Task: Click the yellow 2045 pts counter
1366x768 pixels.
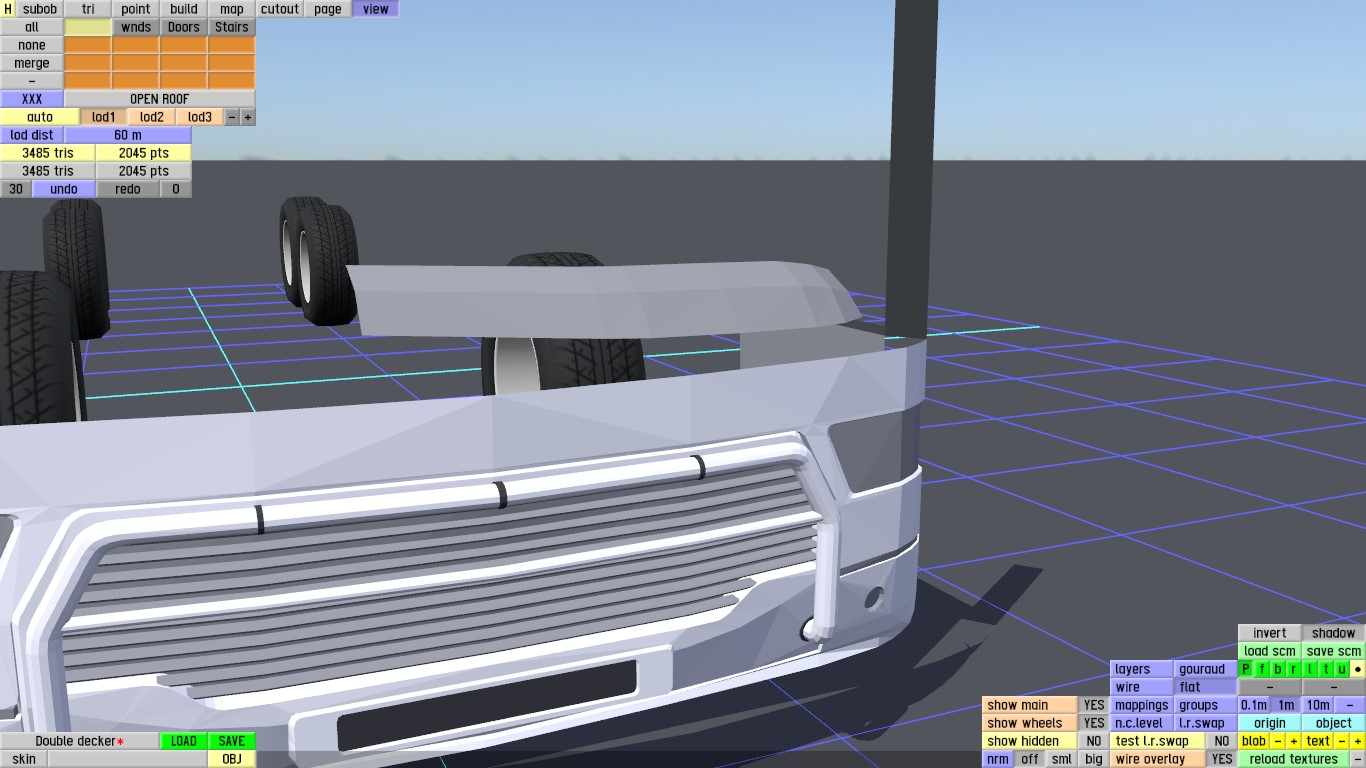Action: 144,153
